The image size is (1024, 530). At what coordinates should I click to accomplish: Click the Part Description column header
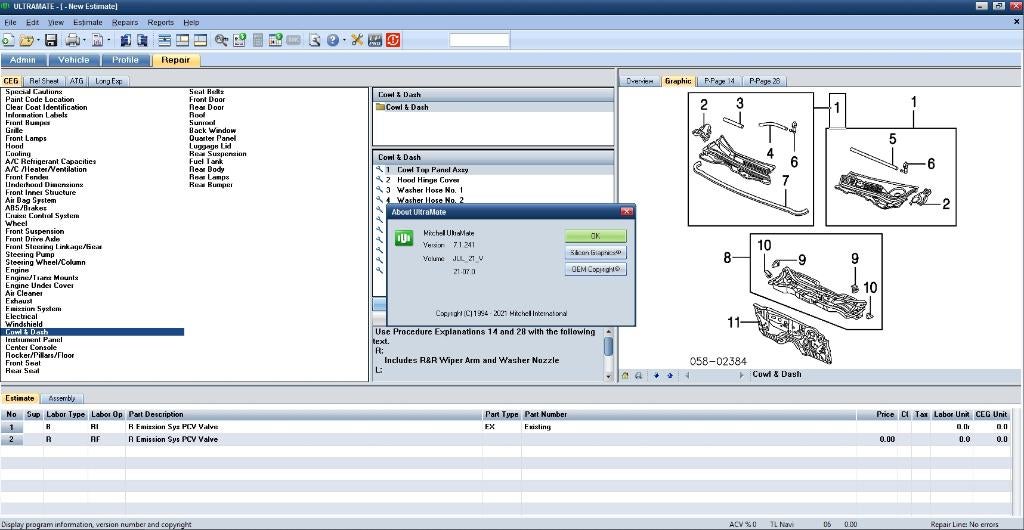pos(304,414)
